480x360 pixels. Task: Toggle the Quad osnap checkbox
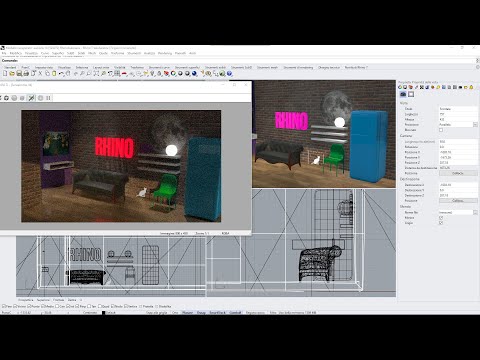[100, 306]
